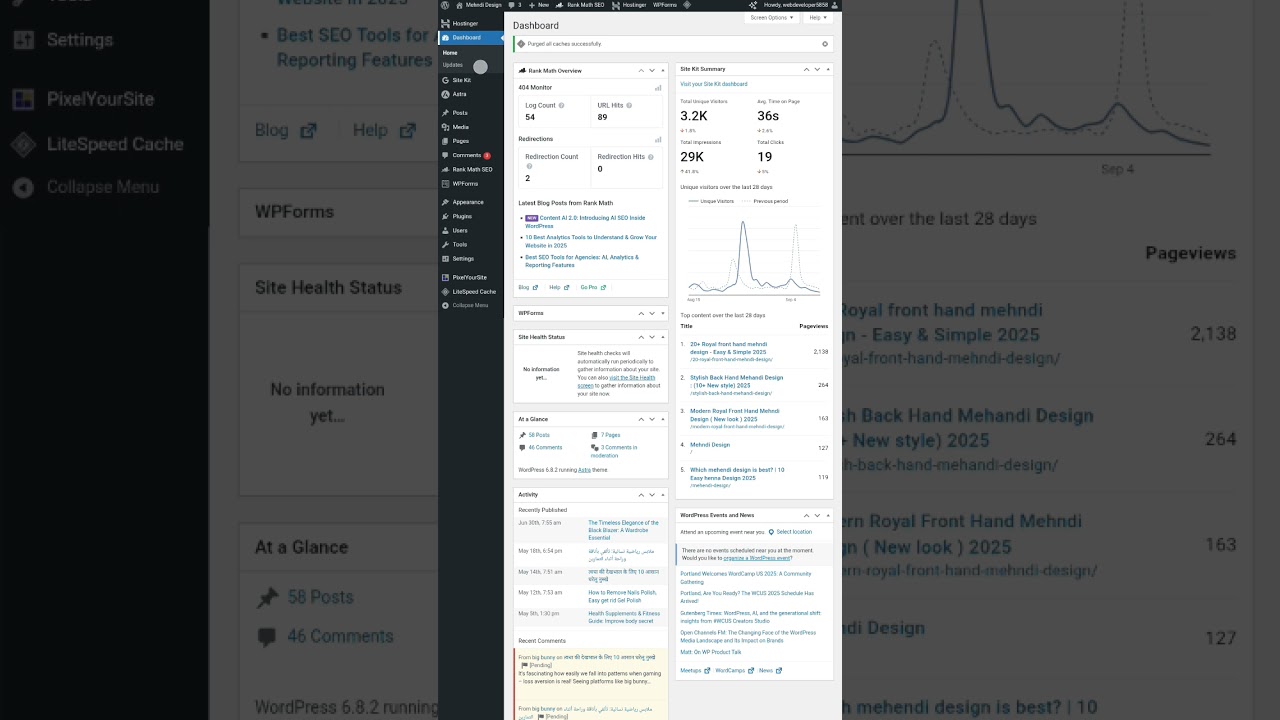Open the Mehndi Design site home icon
Screen dimensions: 1280x720
click(459, 5)
